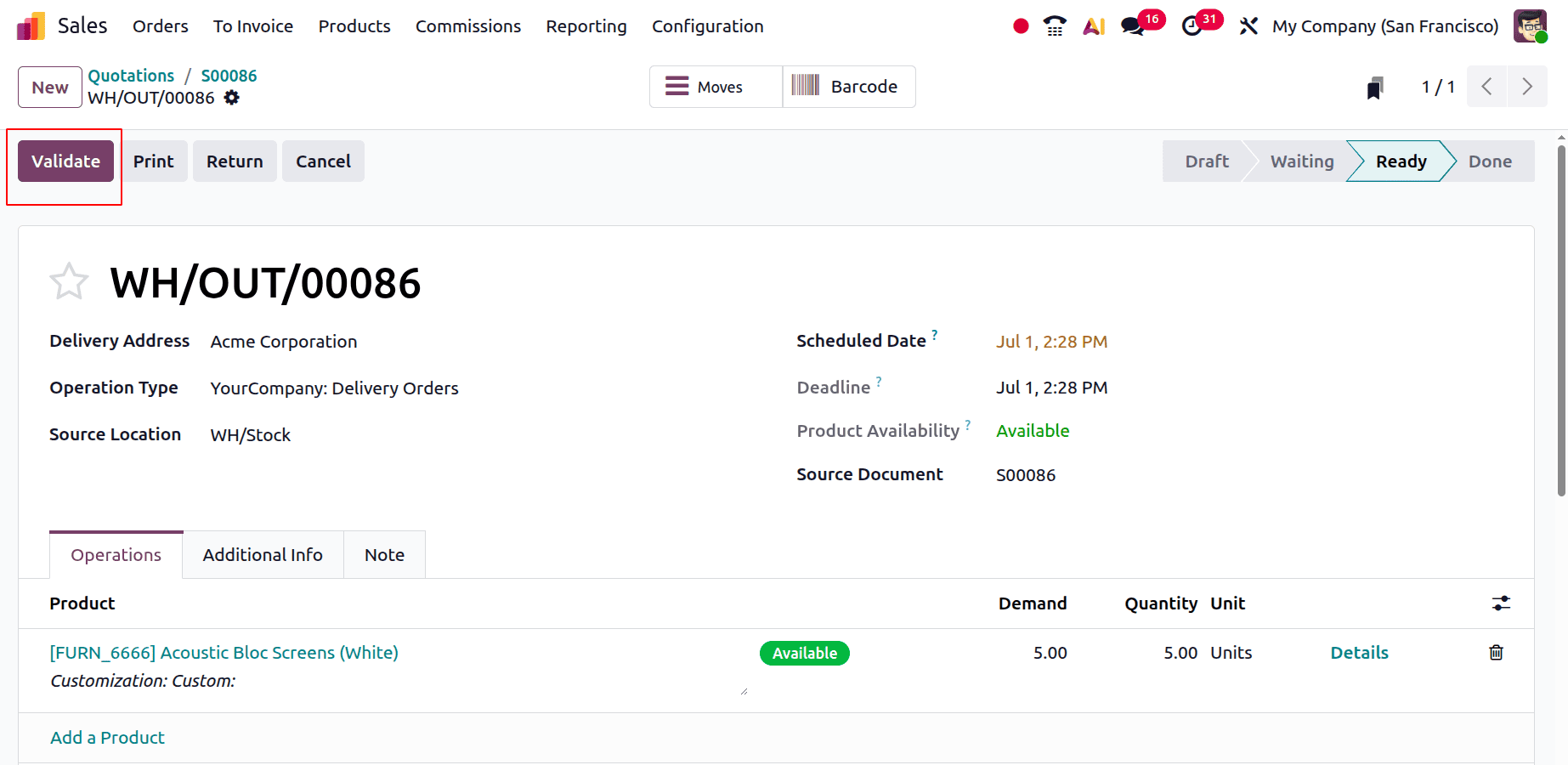Click the Product Availability help question mark
Image resolution: width=1568 pixels, height=765 pixels.
pyautogui.click(x=968, y=425)
